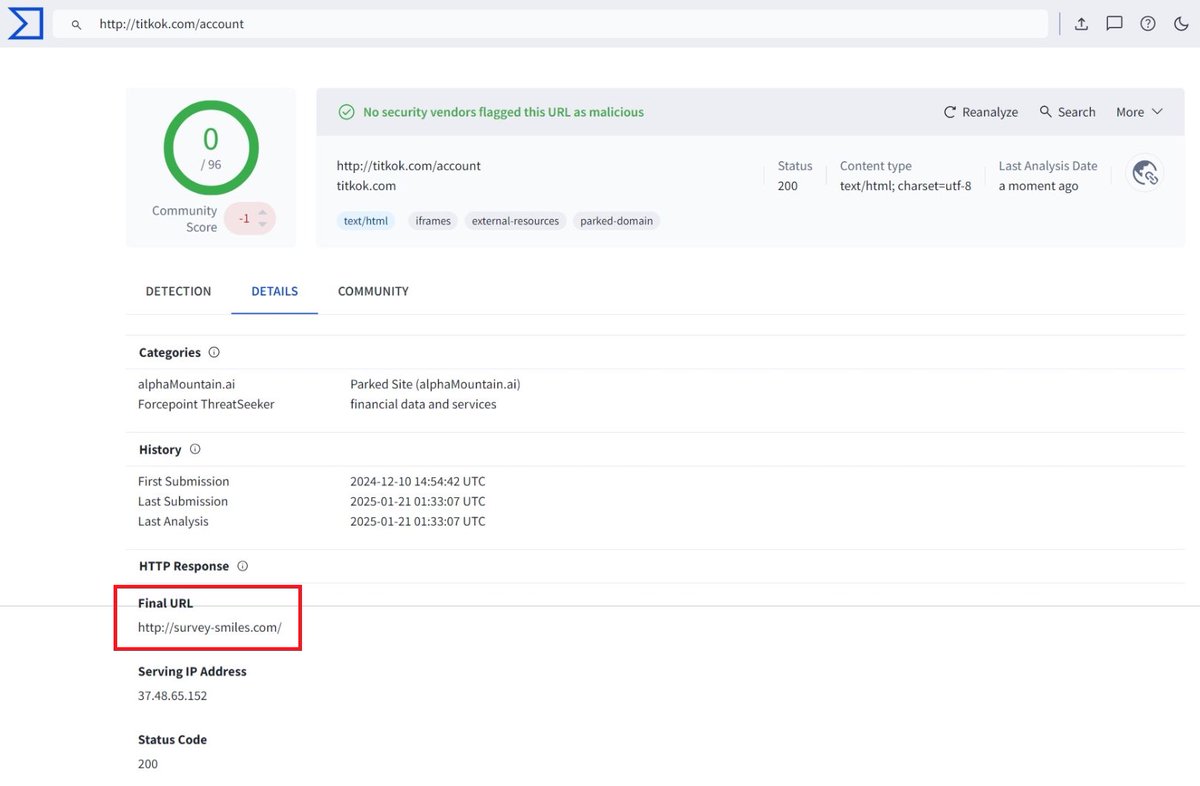
Task: Click the globe link icon beside Last Analysis Date
Action: (1145, 173)
